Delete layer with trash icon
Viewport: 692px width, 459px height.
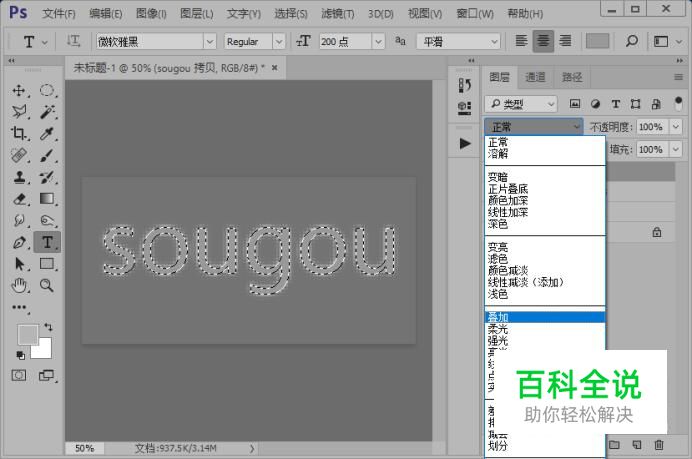[658, 444]
